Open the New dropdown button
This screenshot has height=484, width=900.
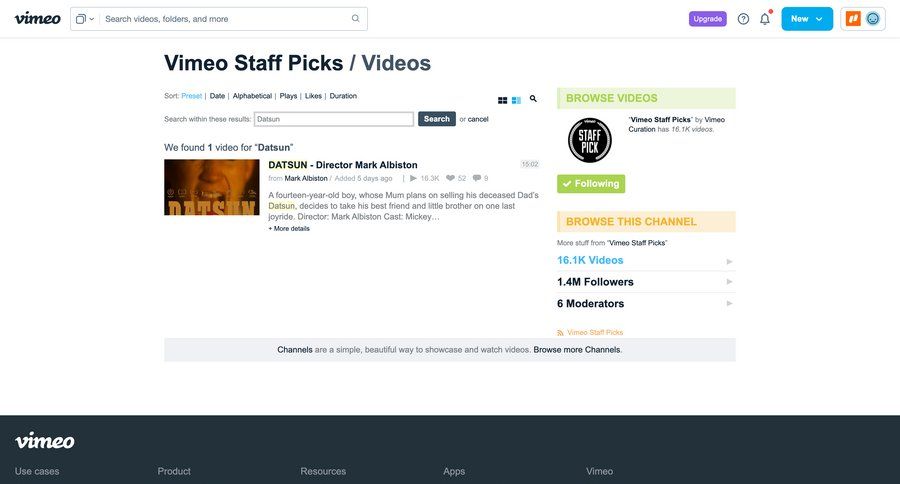coord(807,19)
